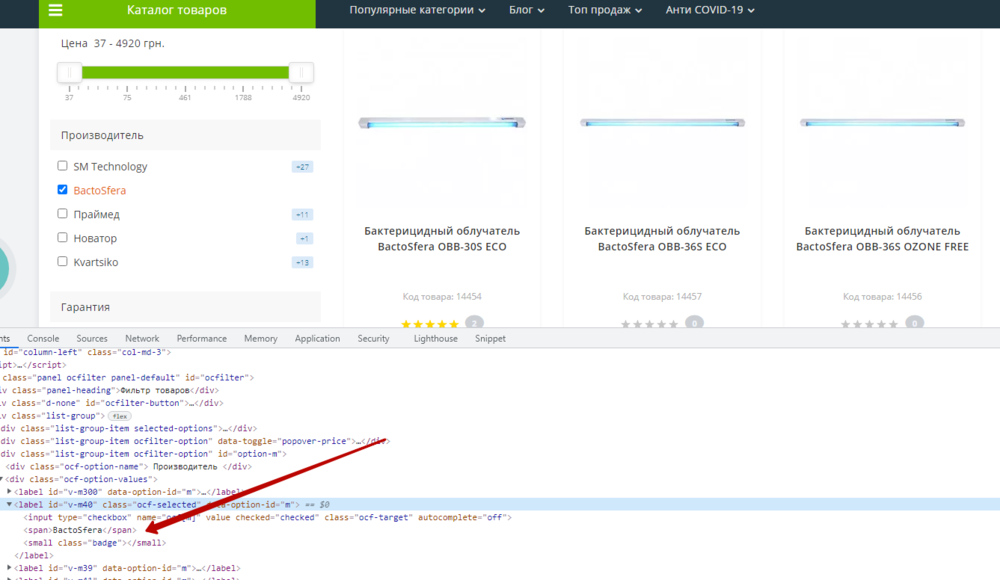
Task: Click review count bubble under OBB-36S ECO
Action: (694, 323)
